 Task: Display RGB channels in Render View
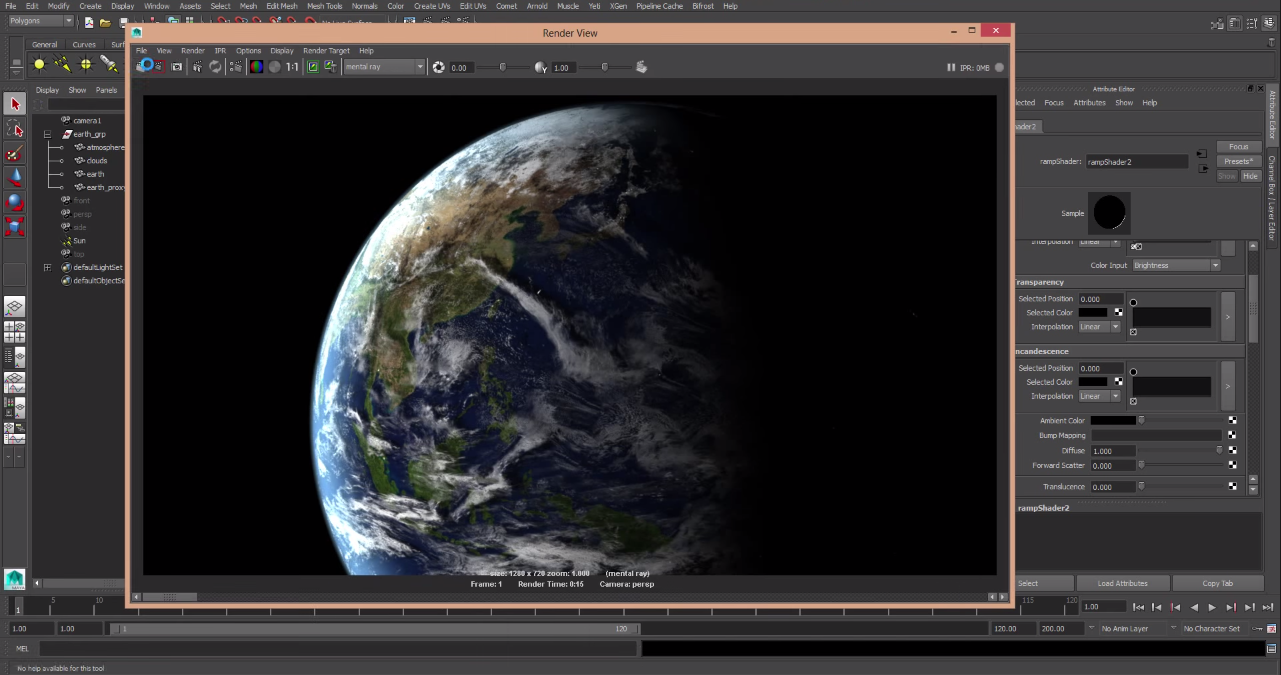[x=256, y=67]
